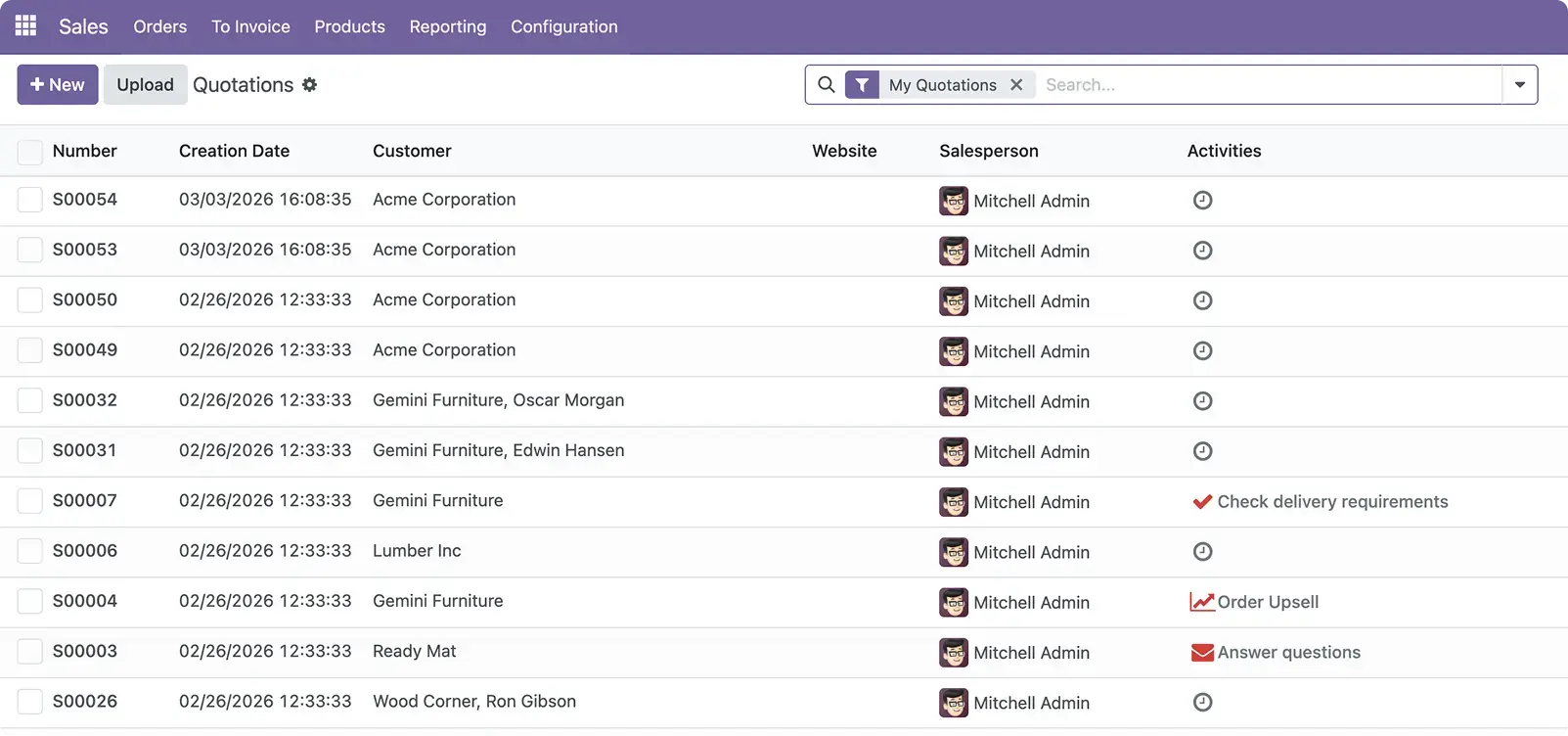Open the To Invoice menu
The image size is (1568, 736).
pyautogui.click(x=250, y=26)
